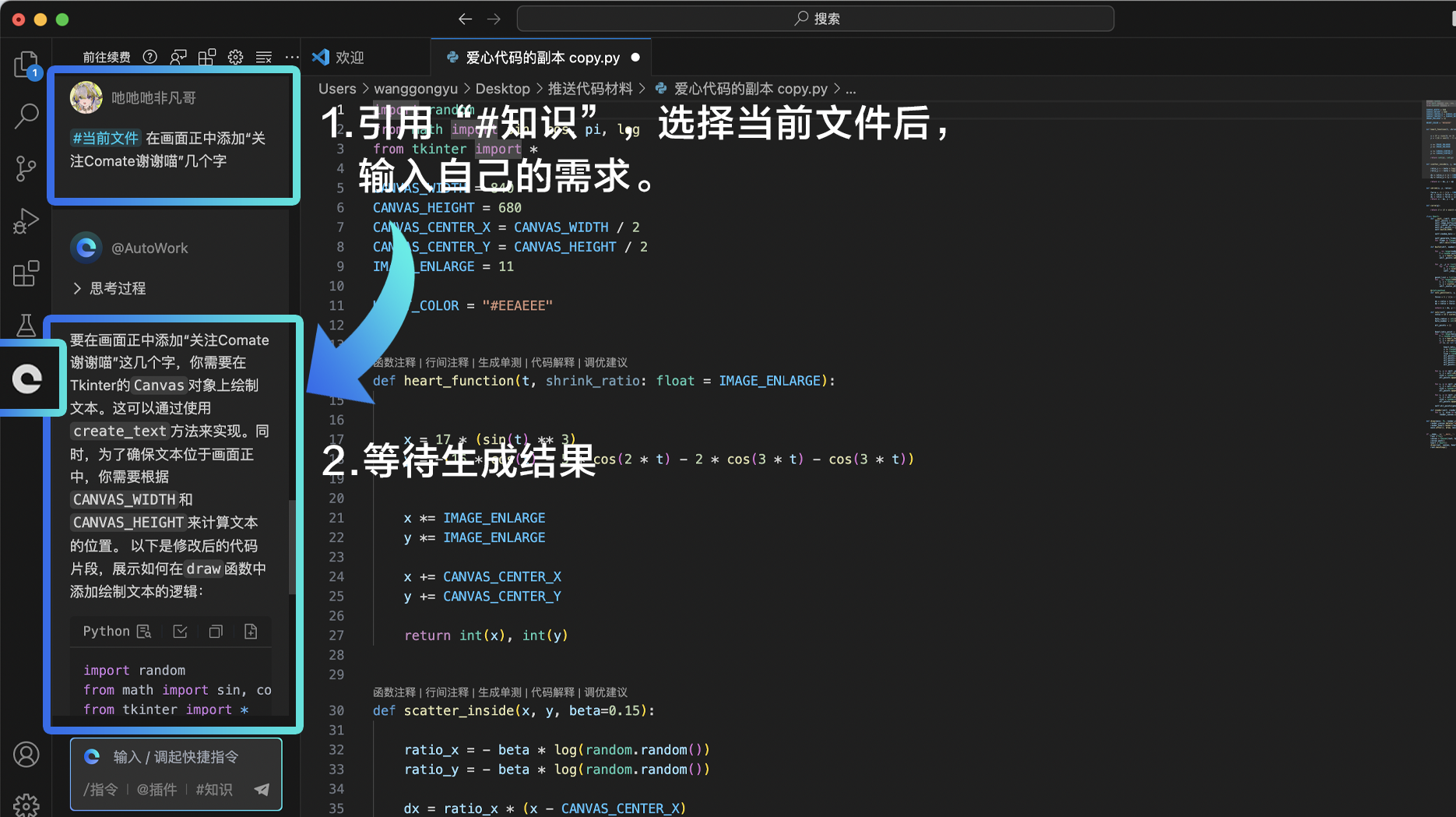This screenshot has width=1456, height=817.
Task: Click the Python language label on code block
Action: 106,632
